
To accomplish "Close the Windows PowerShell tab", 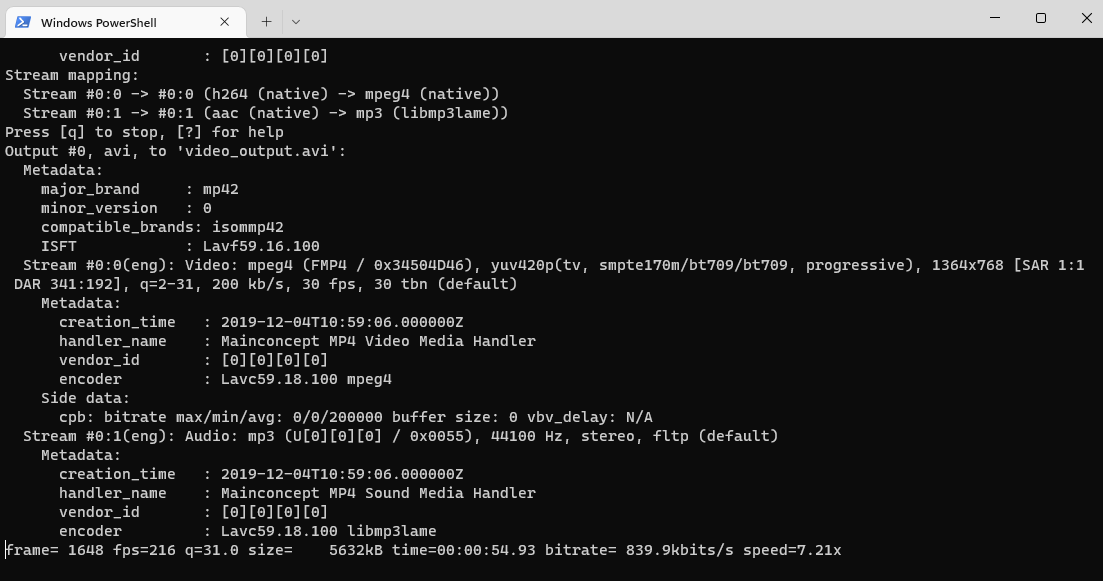I will coord(225,21).
